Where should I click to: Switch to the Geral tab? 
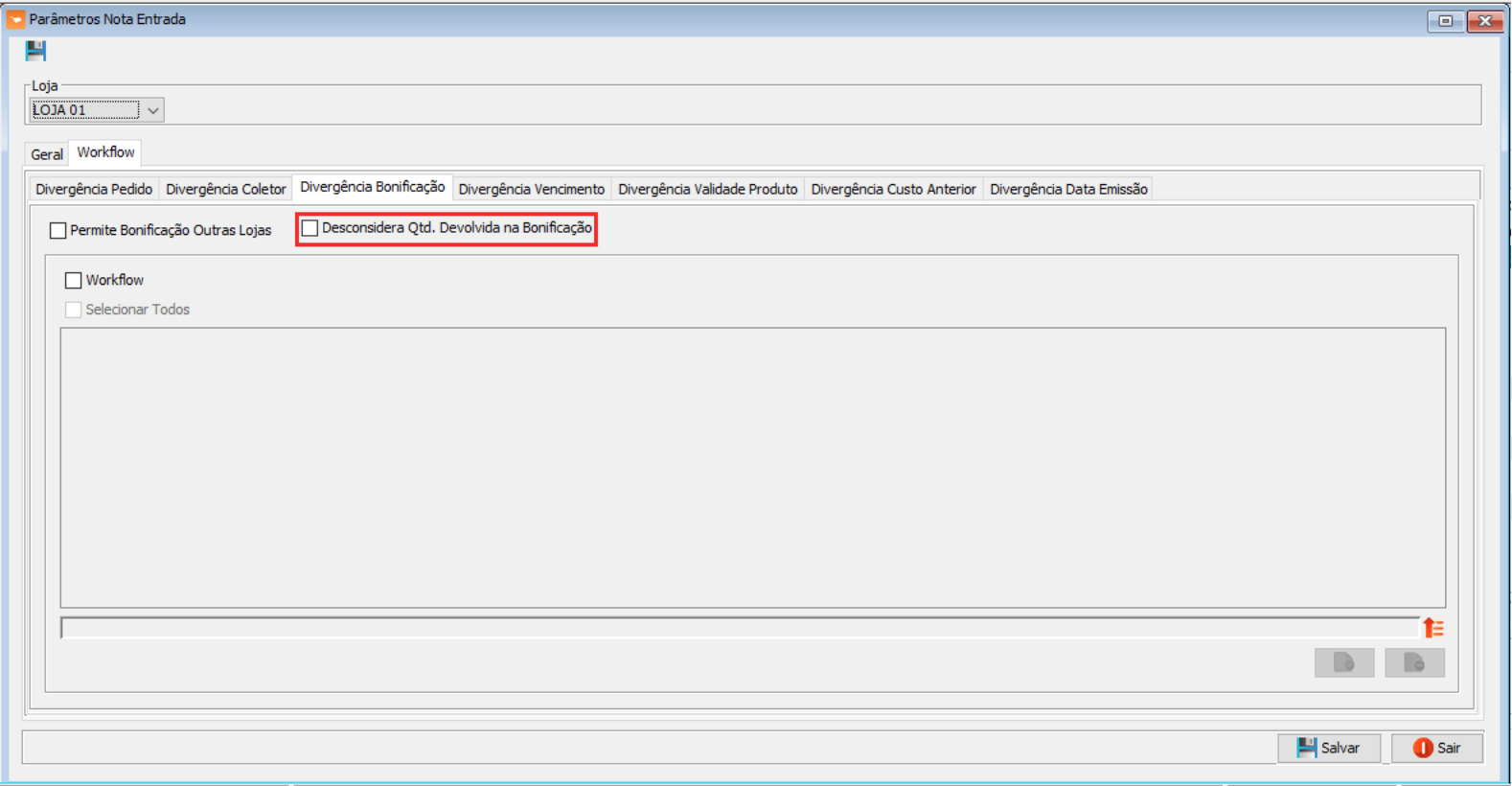coord(46,154)
